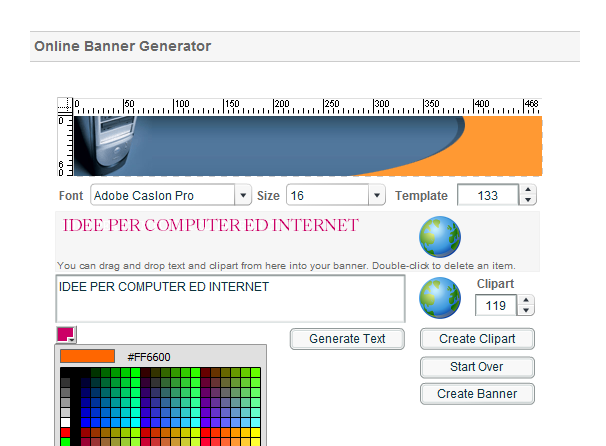The width and height of the screenshot is (606, 446).
Task: Click the Clipart label
Action: coord(495,284)
